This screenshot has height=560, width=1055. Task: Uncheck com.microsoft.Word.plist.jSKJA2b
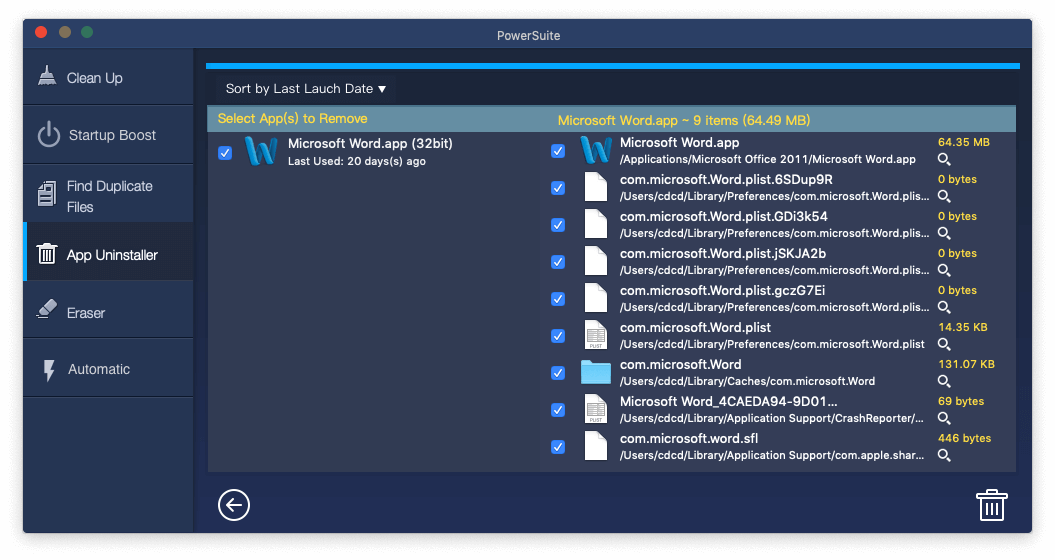(x=558, y=262)
